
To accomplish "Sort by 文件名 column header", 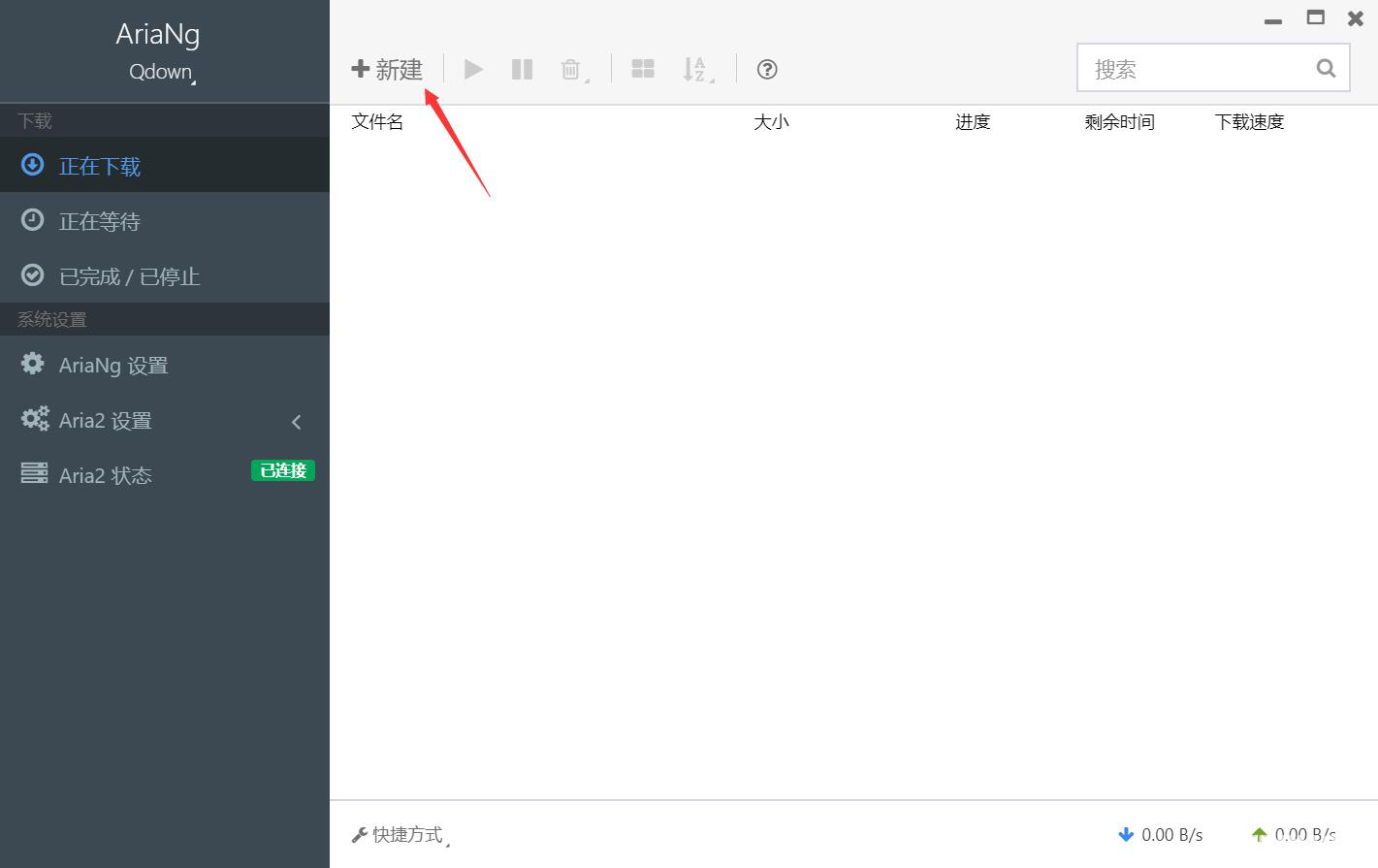I will pos(377,122).
